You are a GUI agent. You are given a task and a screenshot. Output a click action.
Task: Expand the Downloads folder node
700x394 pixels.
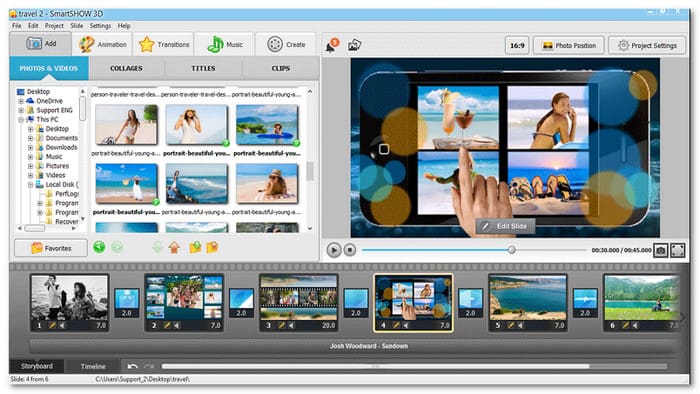click(x=30, y=147)
